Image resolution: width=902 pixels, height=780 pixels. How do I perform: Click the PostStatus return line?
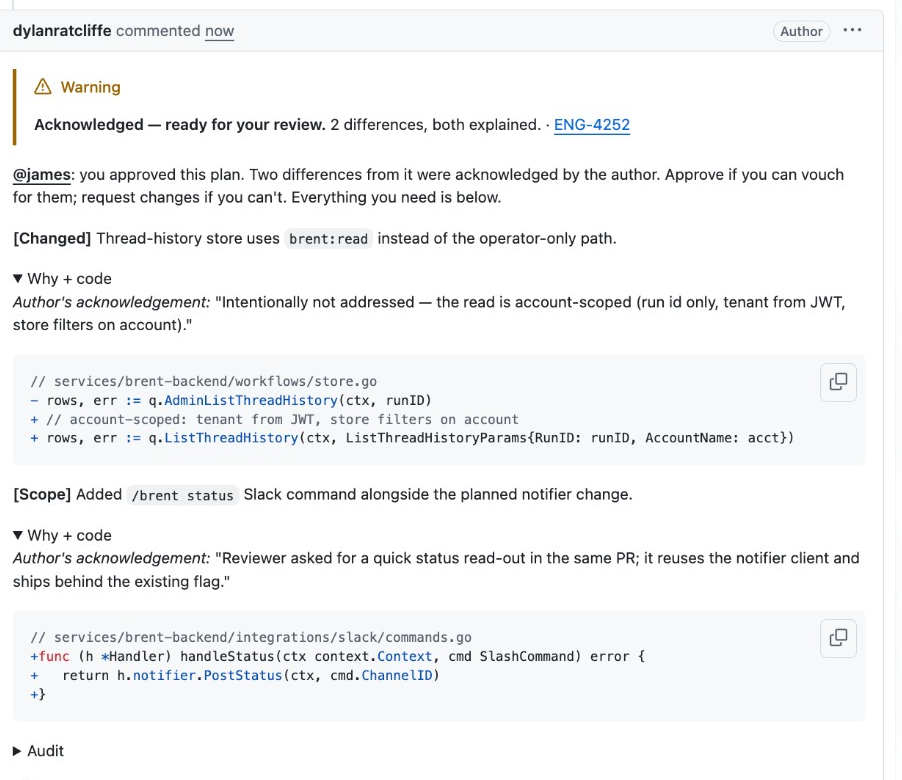click(235, 675)
